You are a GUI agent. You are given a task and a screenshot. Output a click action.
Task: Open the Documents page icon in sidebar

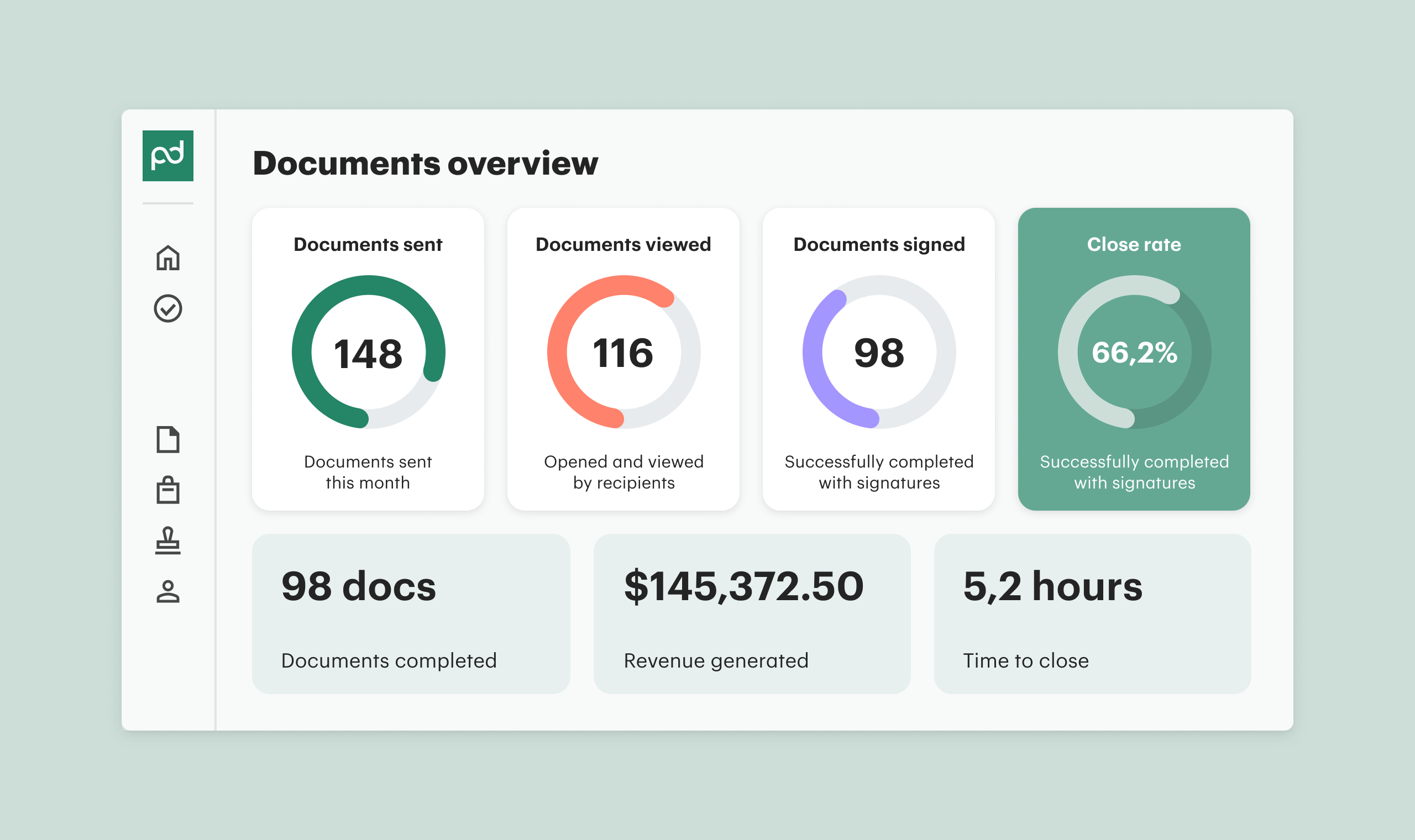(x=167, y=439)
